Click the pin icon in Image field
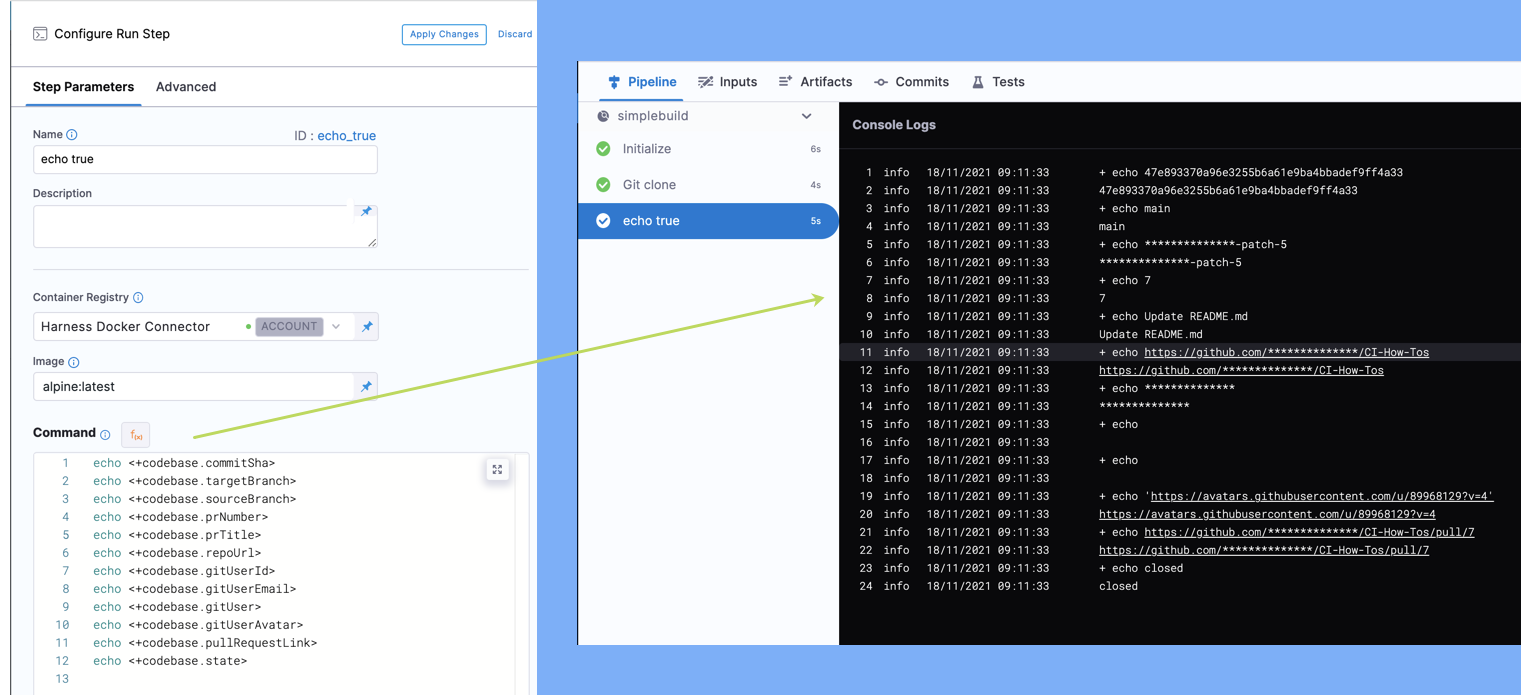 [x=366, y=387]
